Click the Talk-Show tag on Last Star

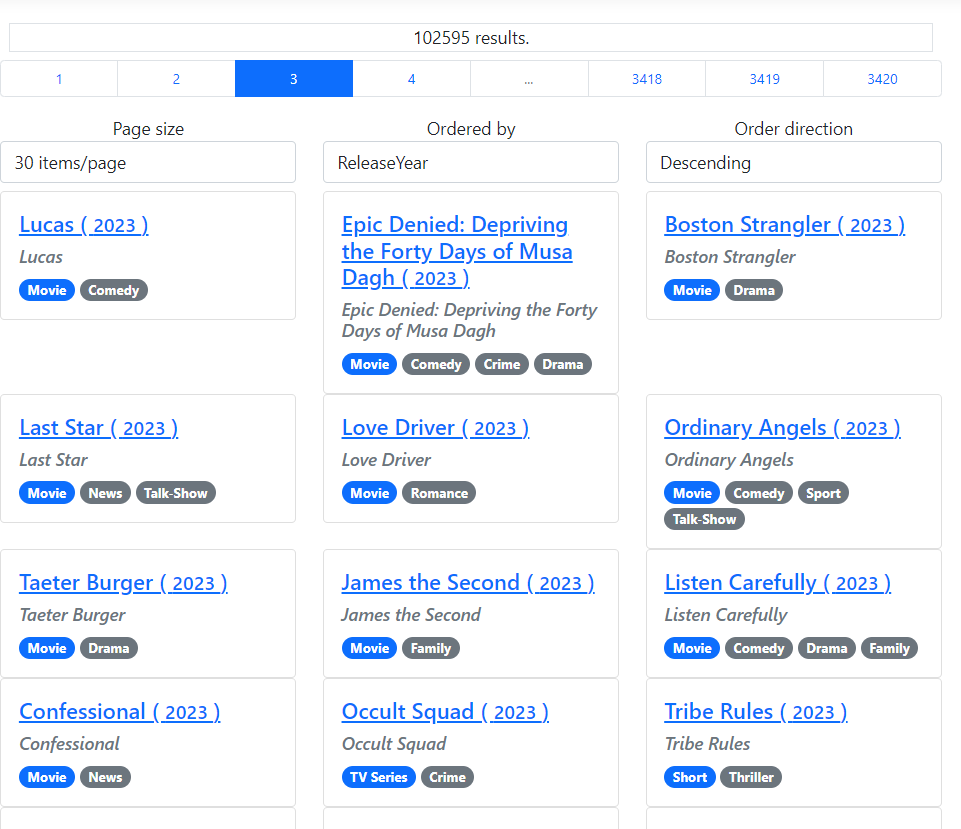[176, 493]
